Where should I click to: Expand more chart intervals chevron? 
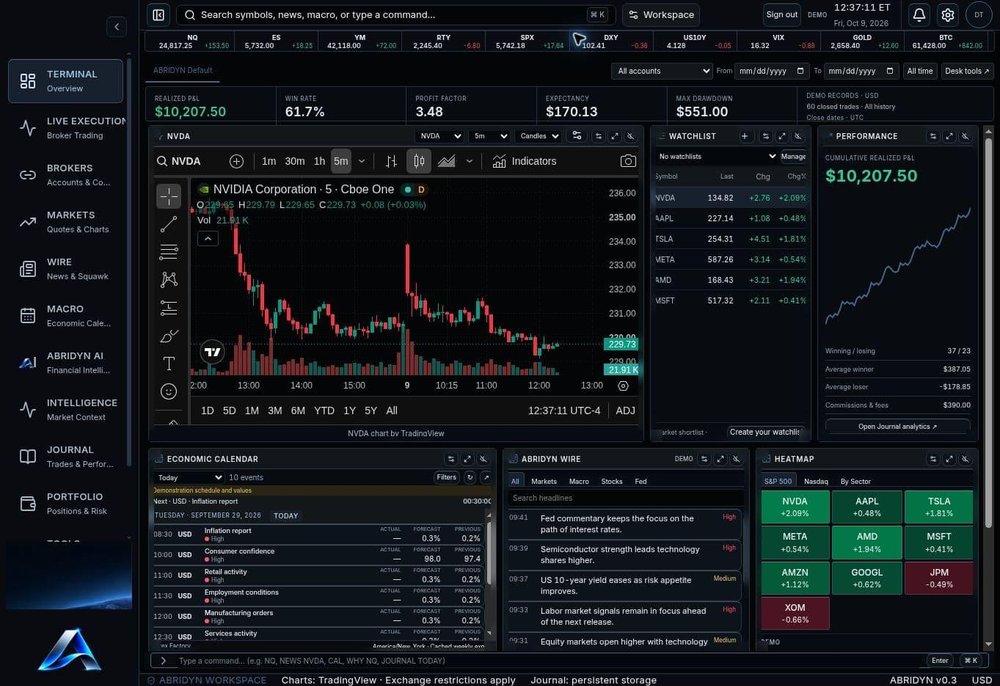362,161
